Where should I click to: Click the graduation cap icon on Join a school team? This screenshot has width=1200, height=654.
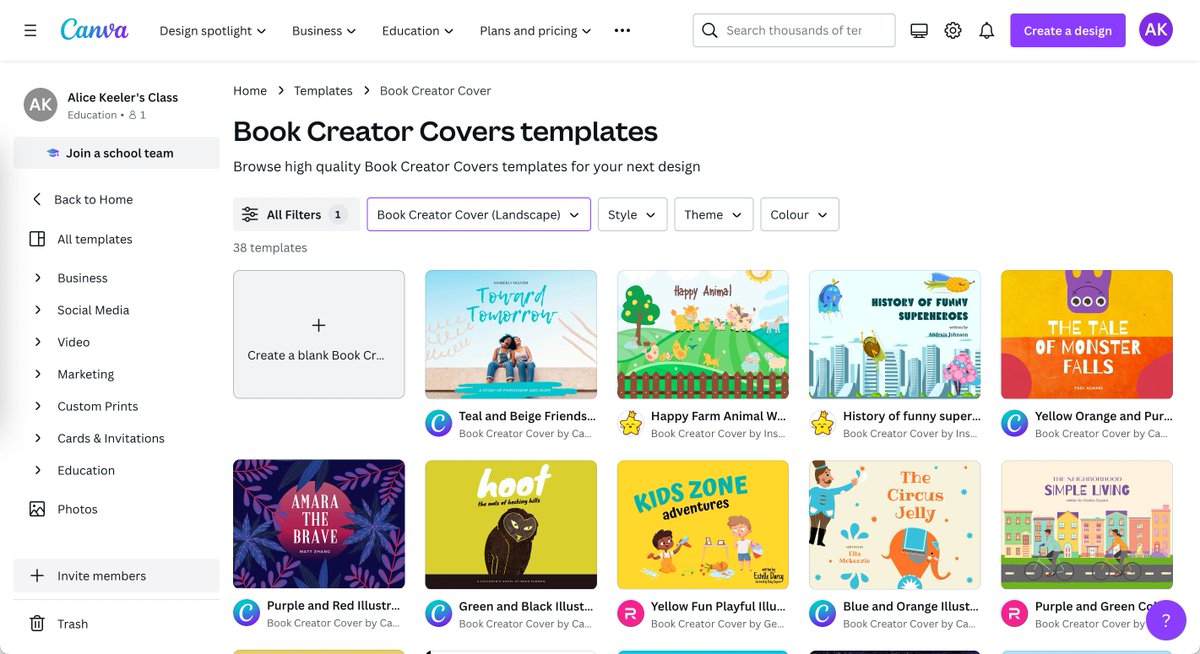pos(53,153)
